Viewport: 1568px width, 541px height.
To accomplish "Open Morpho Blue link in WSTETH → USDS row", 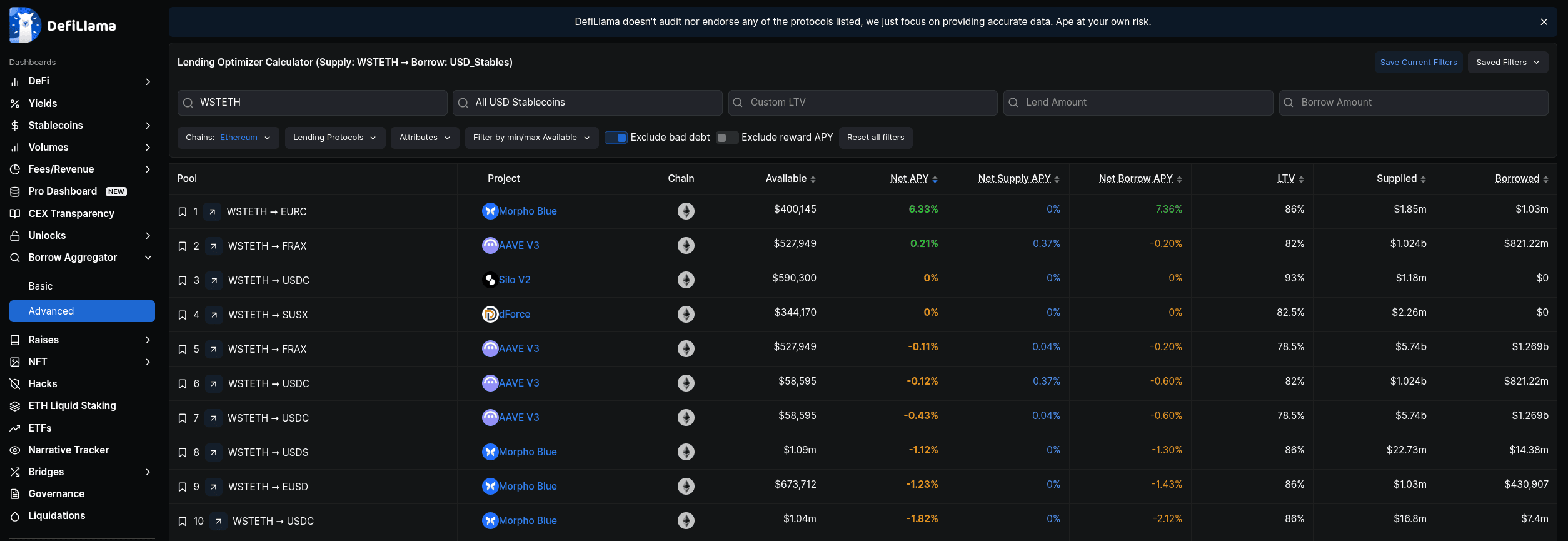I will [x=528, y=452].
